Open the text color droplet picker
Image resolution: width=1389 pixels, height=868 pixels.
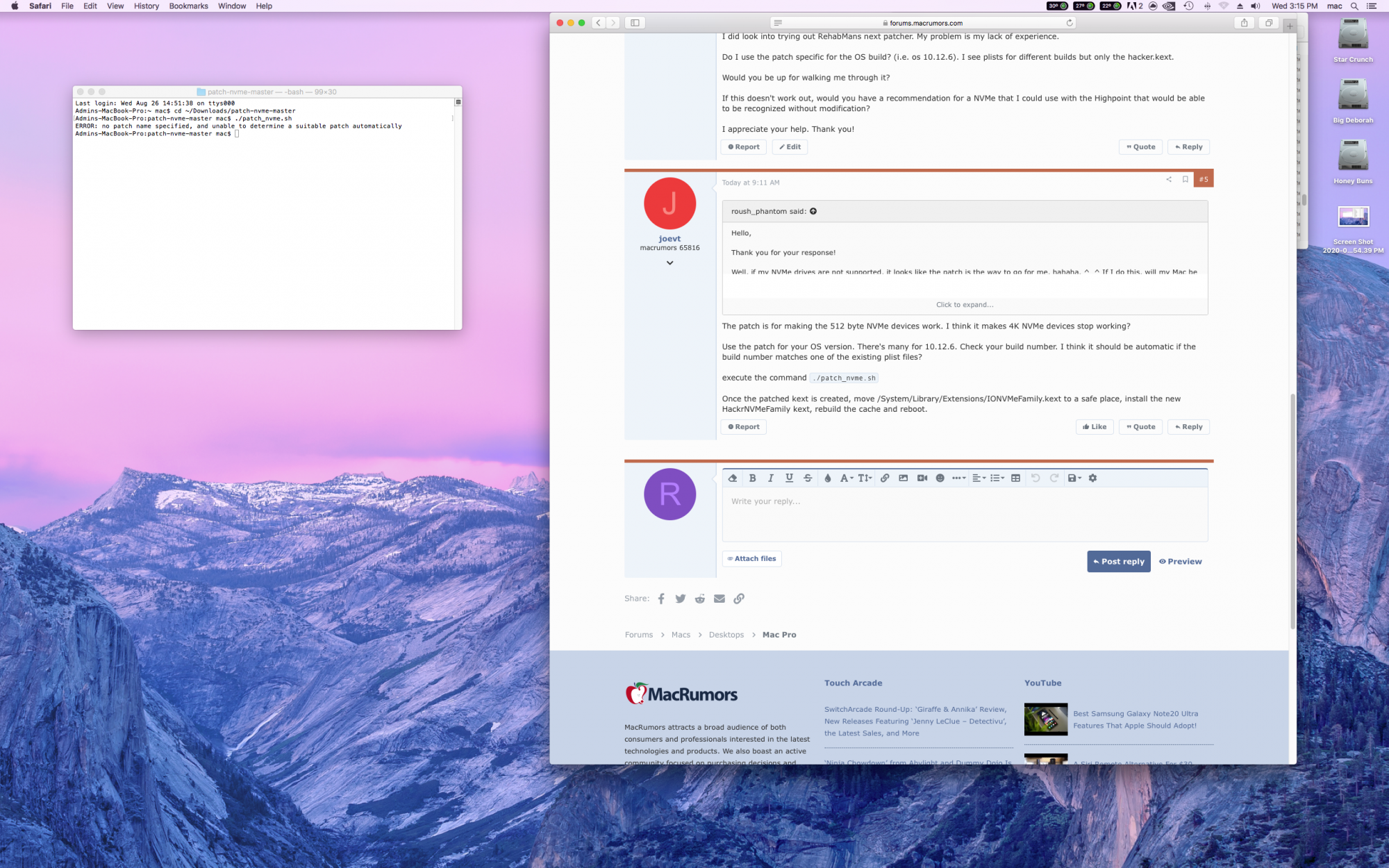[x=828, y=478]
